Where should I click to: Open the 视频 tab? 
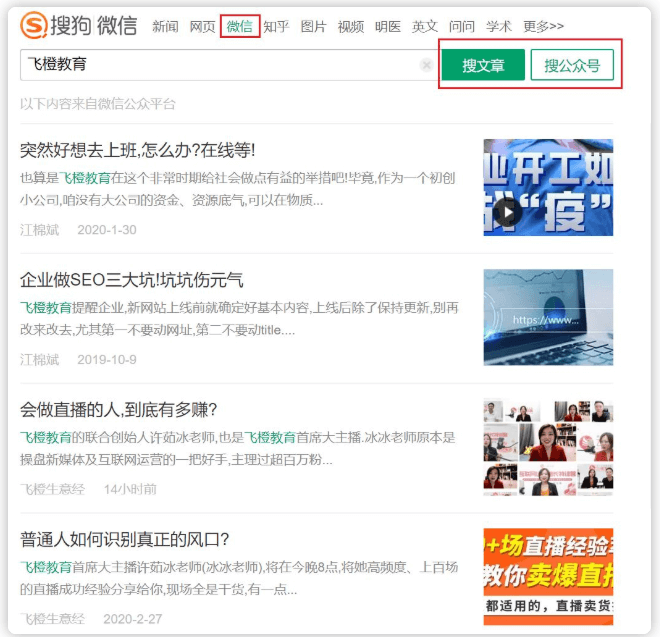click(351, 27)
